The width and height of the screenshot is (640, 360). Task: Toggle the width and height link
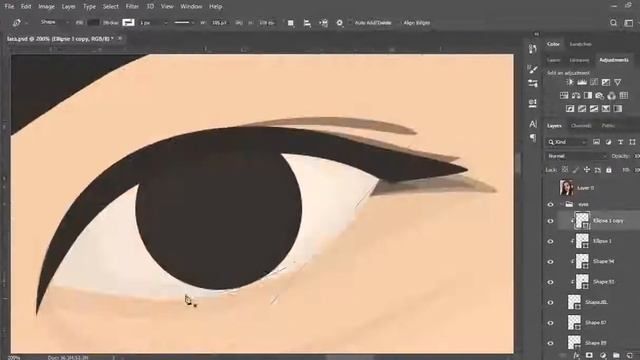click(x=239, y=23)
